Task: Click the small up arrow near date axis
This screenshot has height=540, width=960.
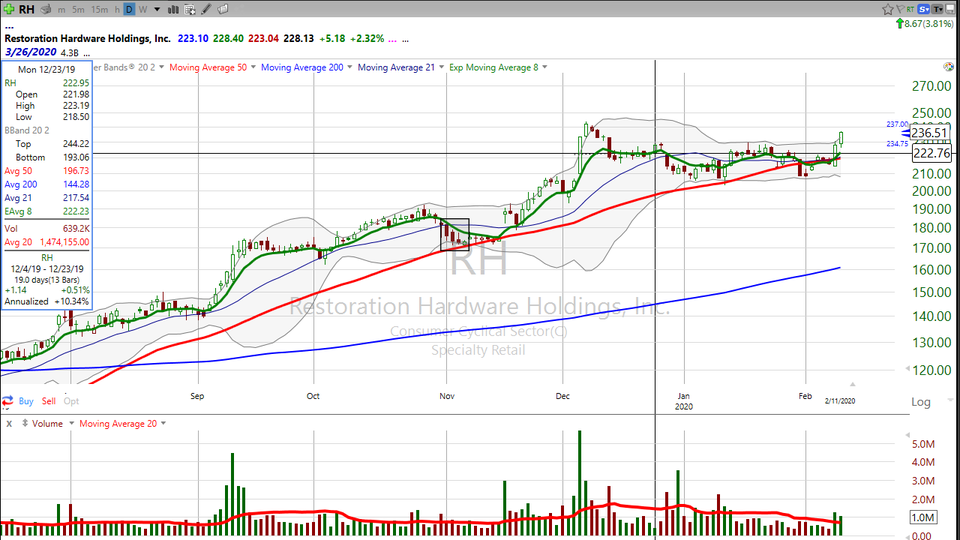Action: click(x=852, y=384)
